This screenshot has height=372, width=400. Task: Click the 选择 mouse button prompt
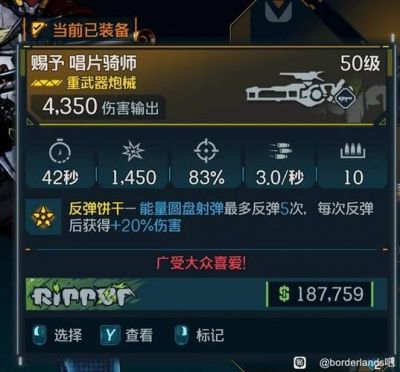click(x=58, y=335)
